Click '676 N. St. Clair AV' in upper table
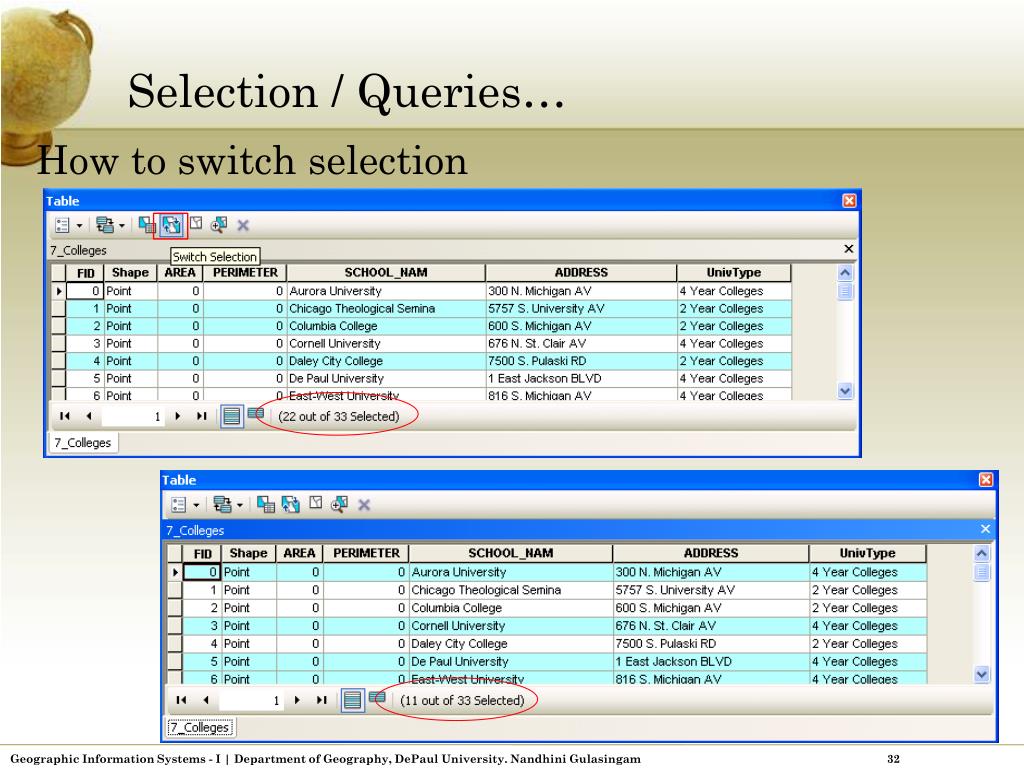Viewport: 1024px width, 768px height. (x=581, y=344)
